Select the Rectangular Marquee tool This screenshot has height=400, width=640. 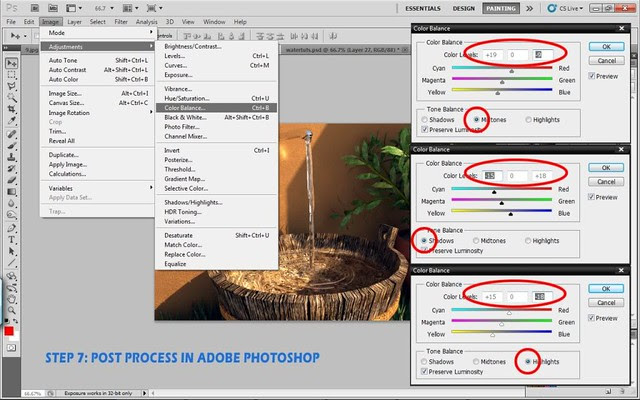(x=11, y=75)
